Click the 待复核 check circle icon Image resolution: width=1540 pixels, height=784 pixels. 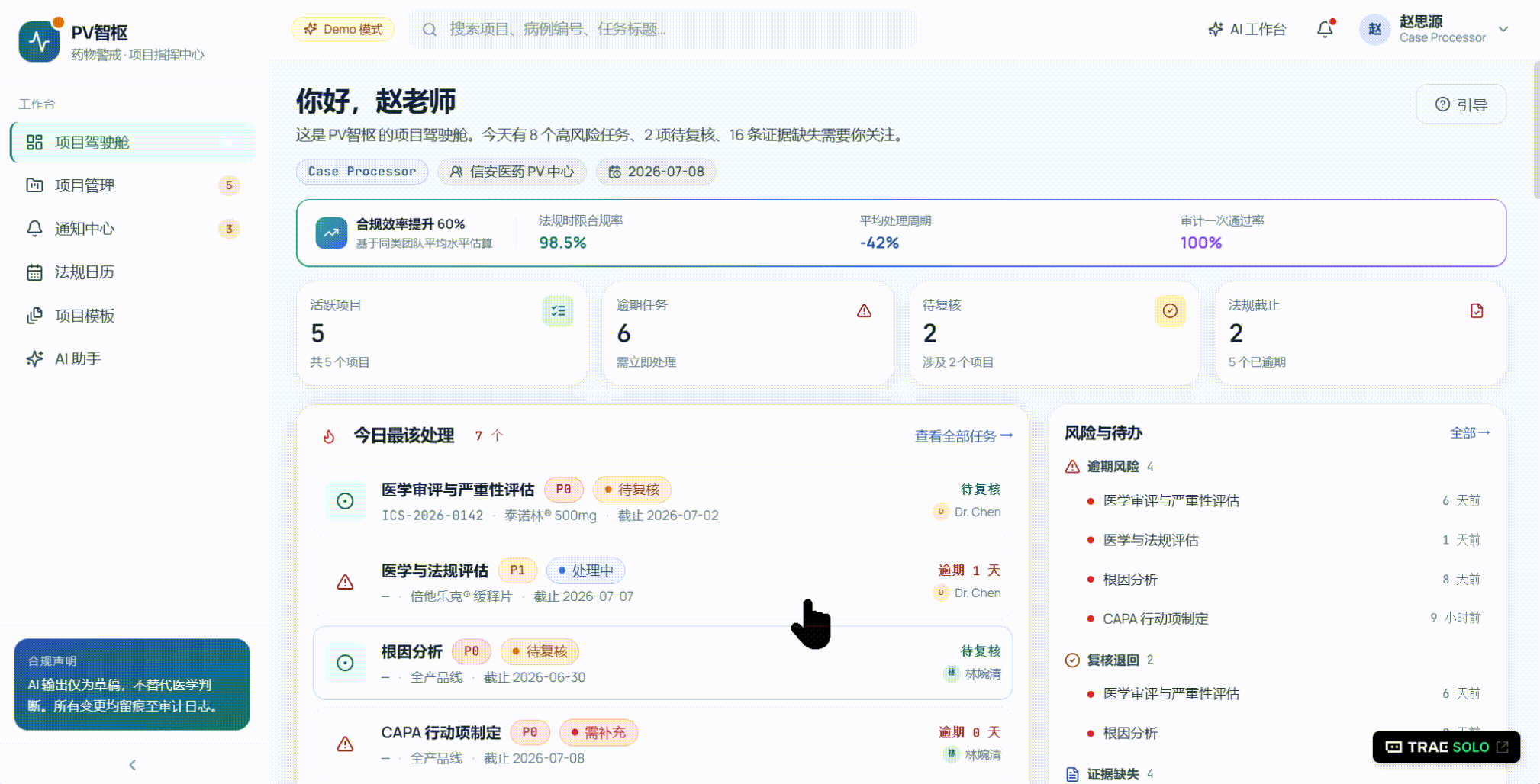point(1170,311)
